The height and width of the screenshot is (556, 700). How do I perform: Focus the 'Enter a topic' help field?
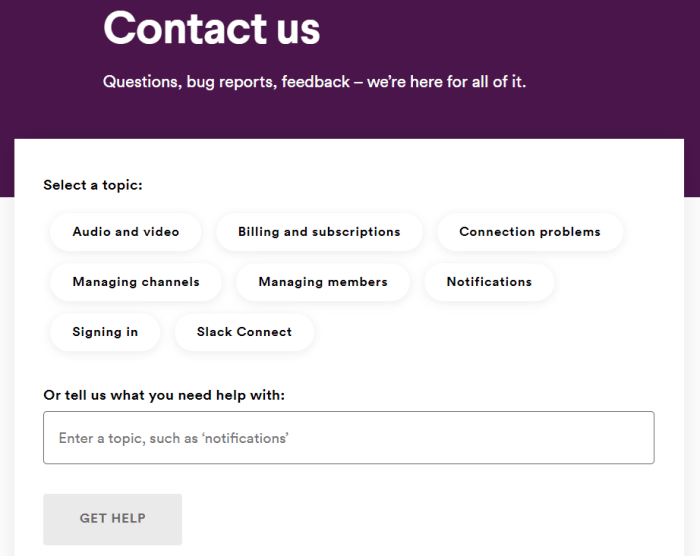click(x=348, y=438)
